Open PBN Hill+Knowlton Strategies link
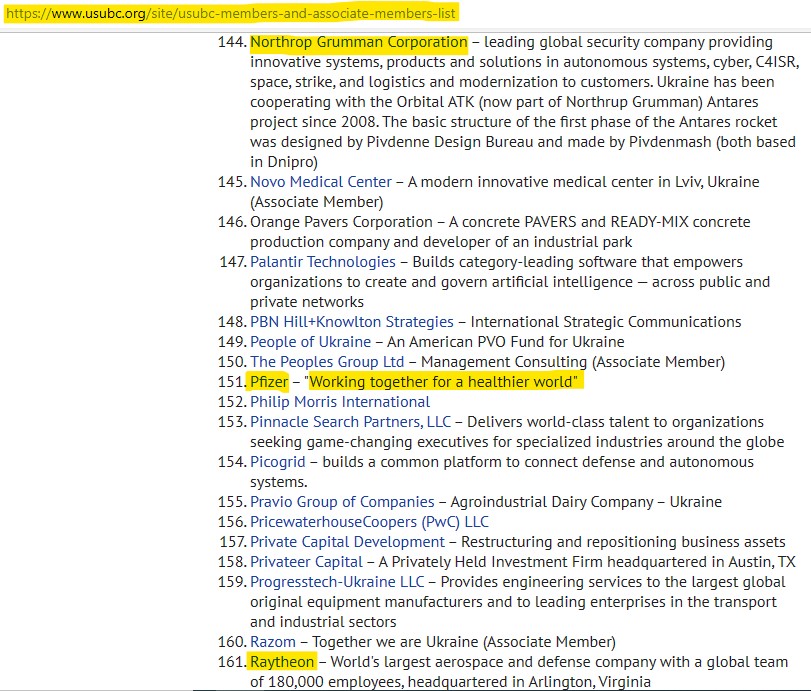Viewport: 811px width, 691px height. coord(352,322)
